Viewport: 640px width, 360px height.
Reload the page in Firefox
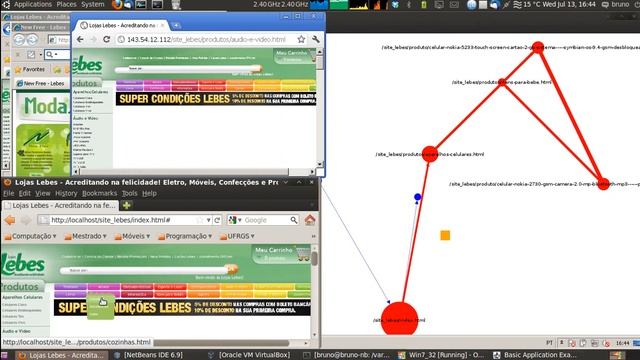click(217, 220)
